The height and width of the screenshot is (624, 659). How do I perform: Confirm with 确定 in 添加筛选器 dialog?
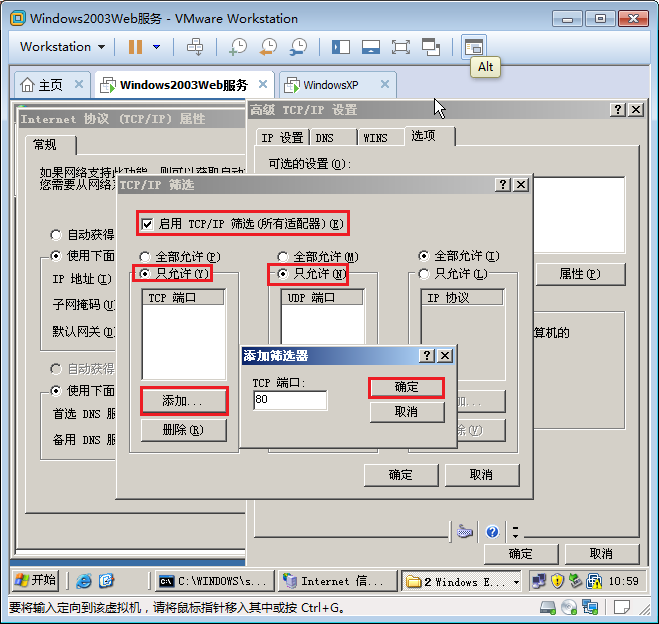pos(406,387)
